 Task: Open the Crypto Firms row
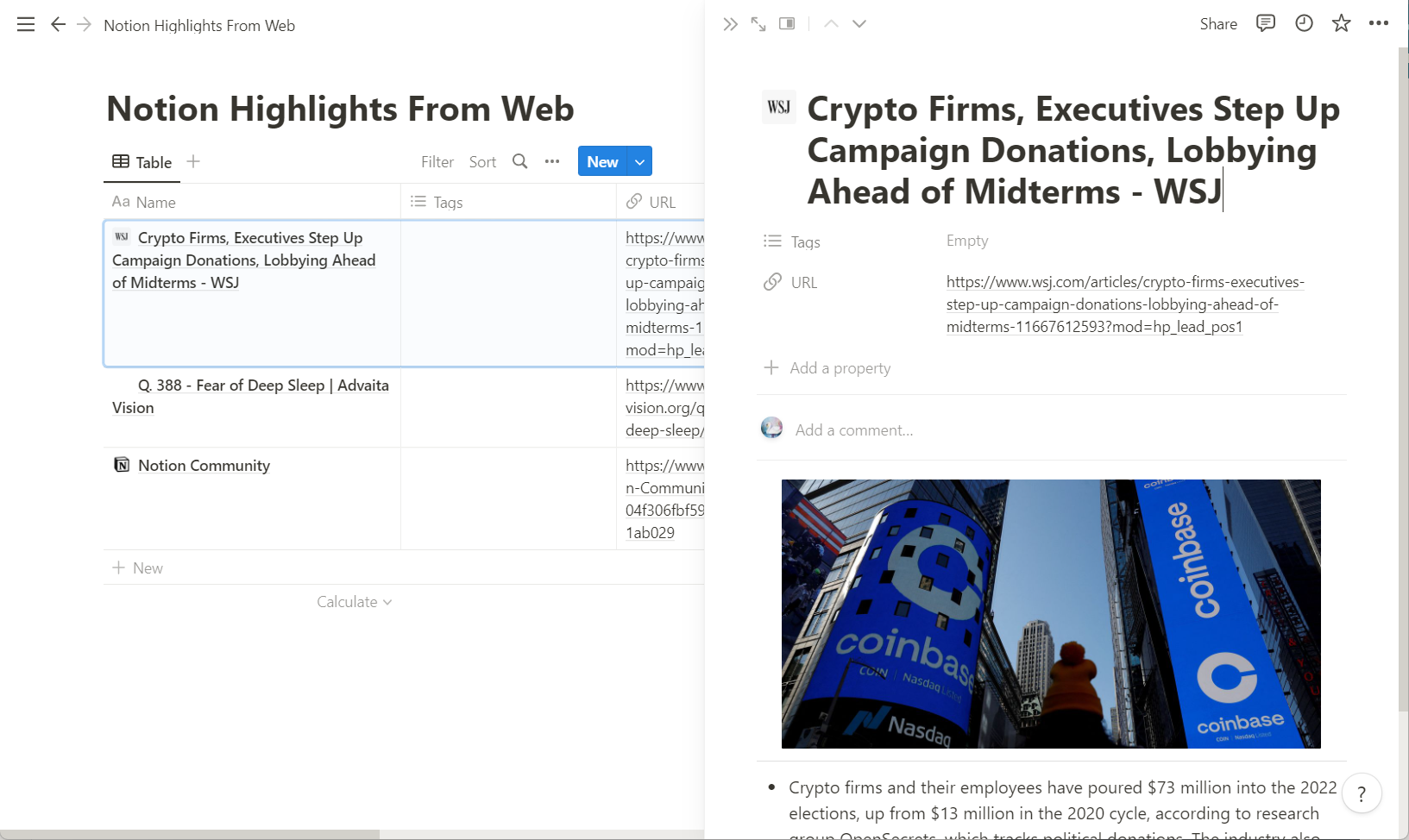pyautogui.click(x=244, y=260)
